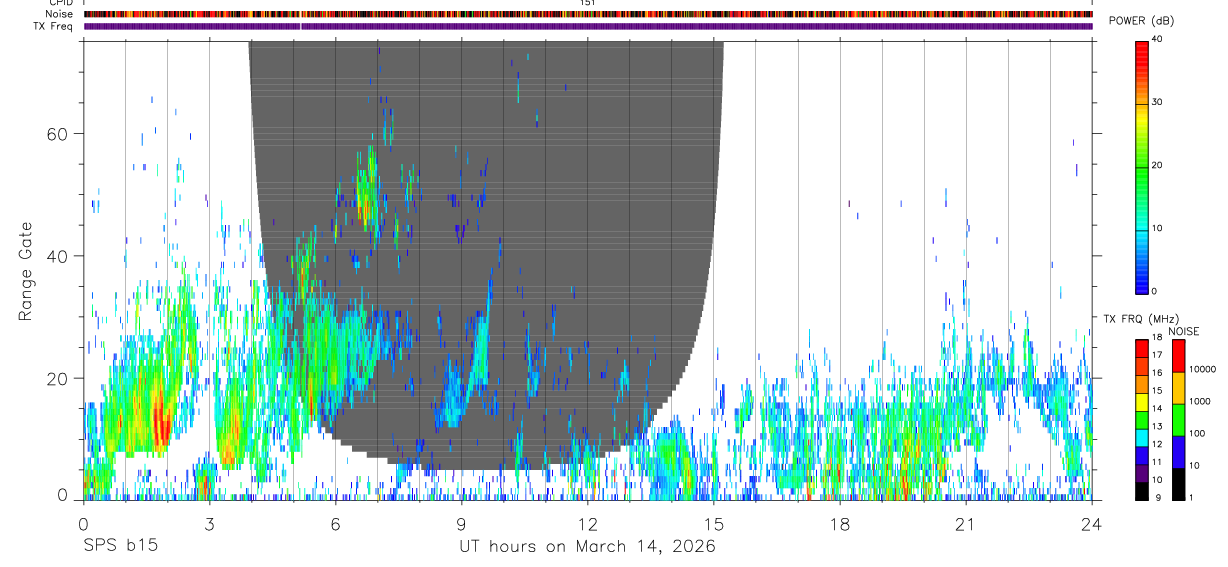Click the 40 tick label on the Range Gate axis
1228x567 pixels.
tap(59, 256)
